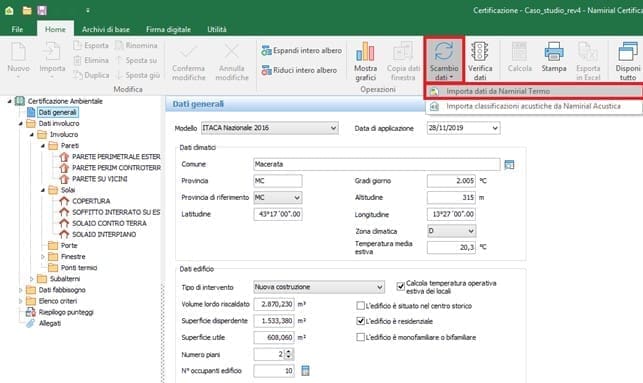Open the Scambio dati dropdown

pyautogui.click(x=444, y=59)
